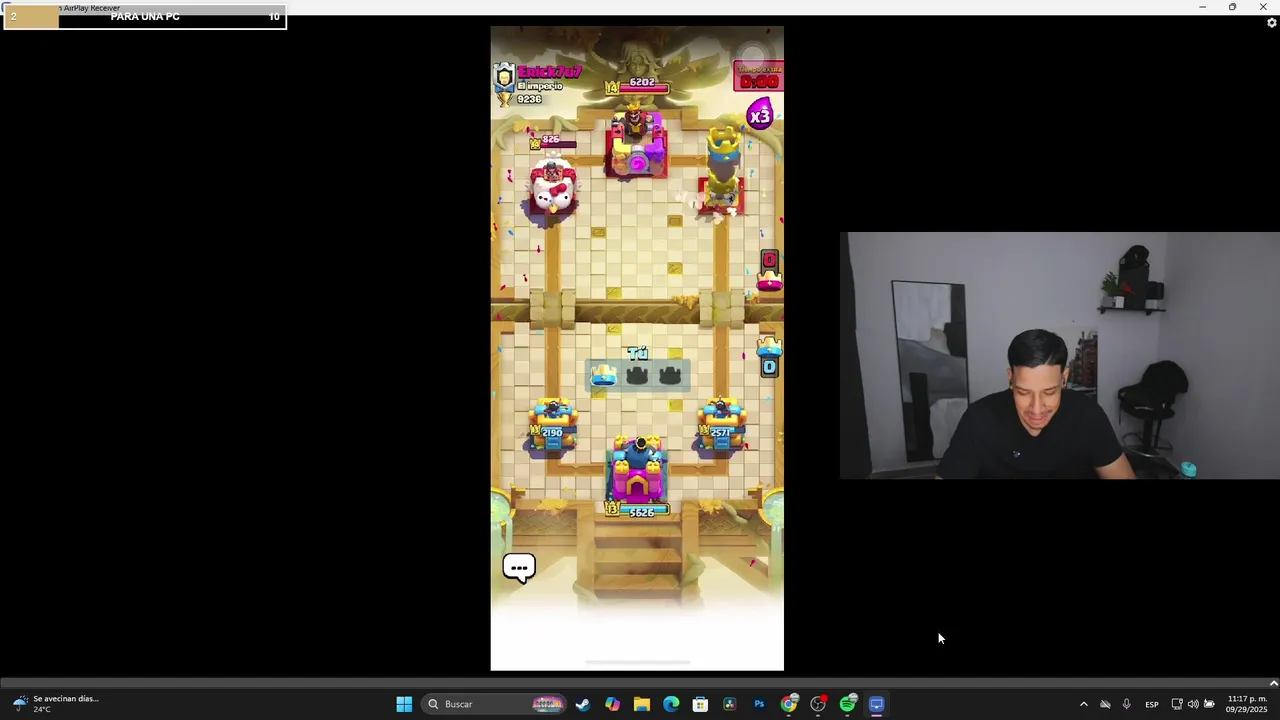The image size is (1280, 720).
Task: Open Spotify from the taskbar
Action: pos(848,704)
